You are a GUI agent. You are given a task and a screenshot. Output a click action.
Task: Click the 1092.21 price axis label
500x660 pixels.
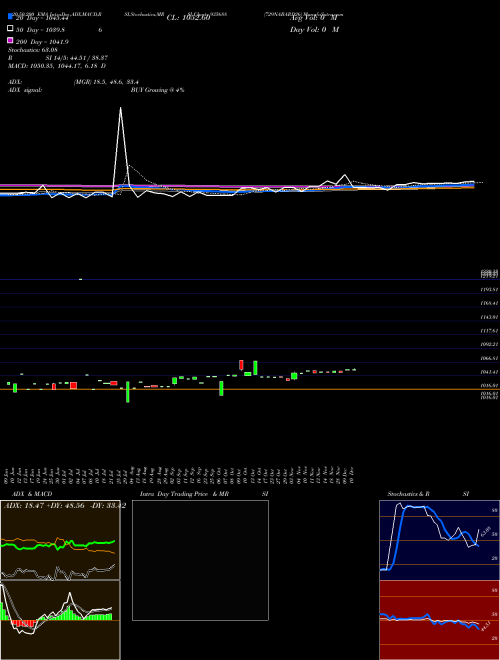489,344
